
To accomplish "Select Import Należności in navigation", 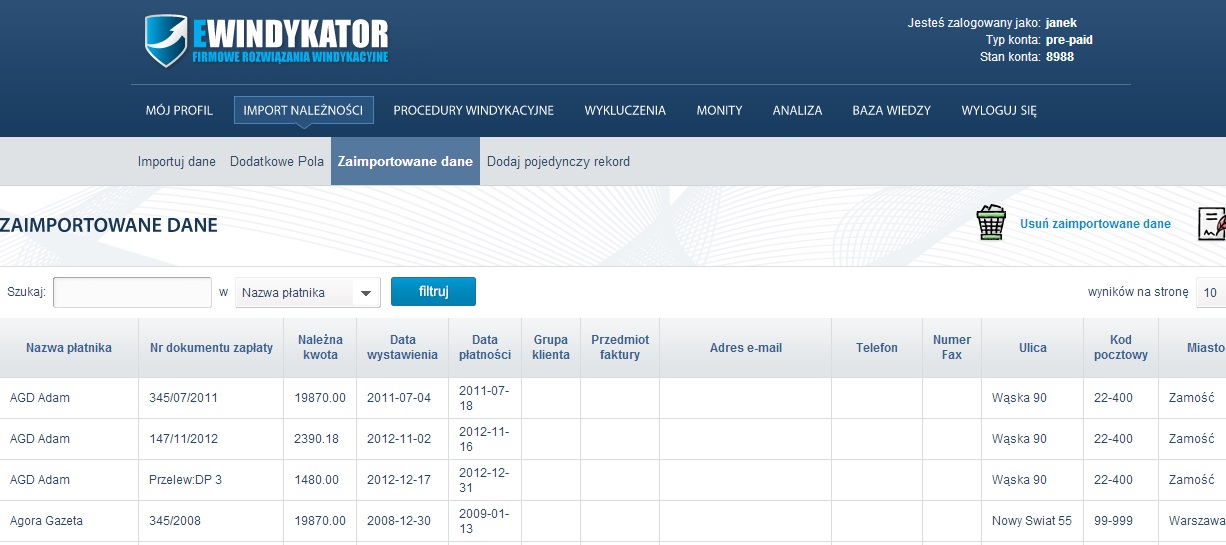I will [303, 111].
